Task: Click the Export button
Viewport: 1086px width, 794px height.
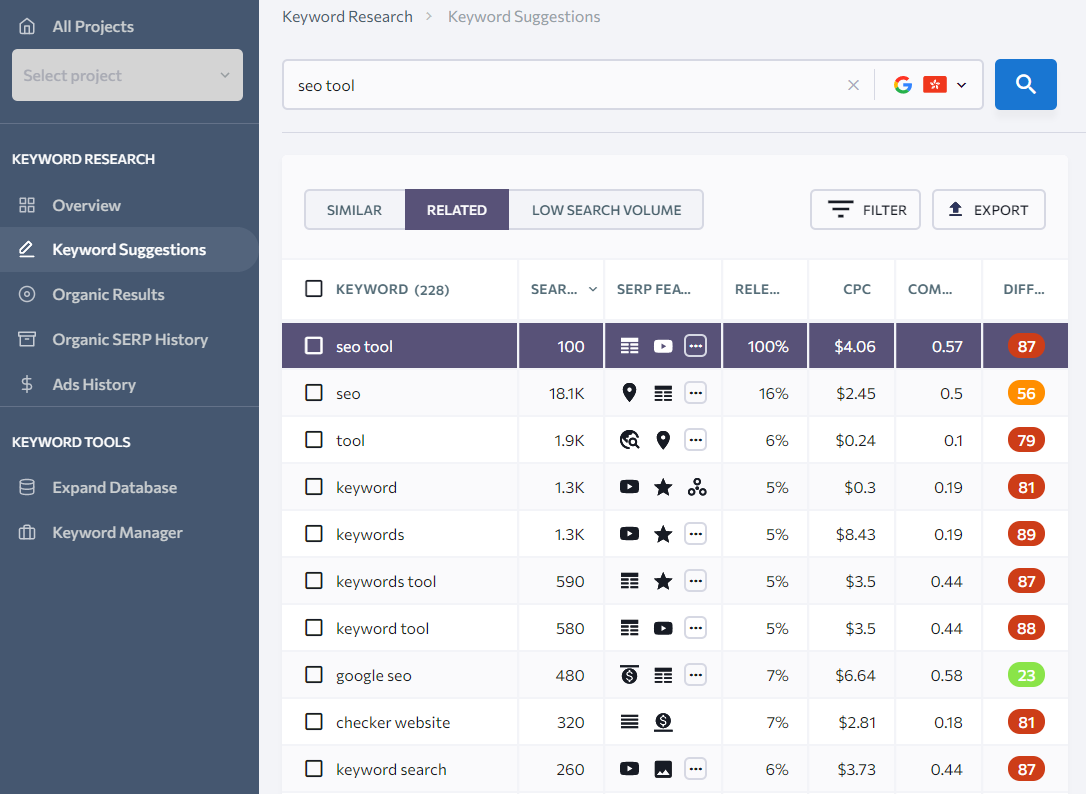Action: pos(988,210)
